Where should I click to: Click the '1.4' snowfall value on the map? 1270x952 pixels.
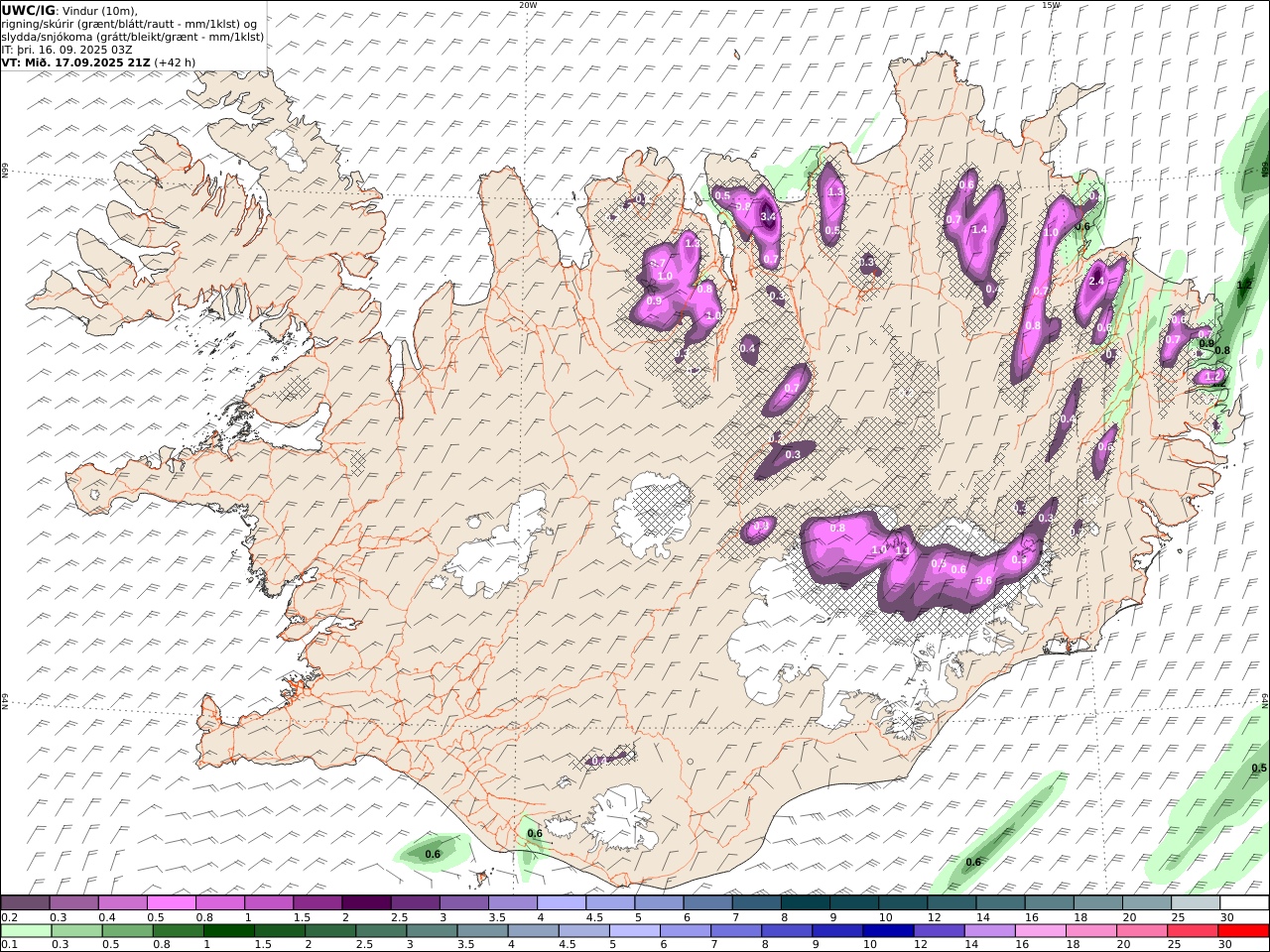click(979, 229)
